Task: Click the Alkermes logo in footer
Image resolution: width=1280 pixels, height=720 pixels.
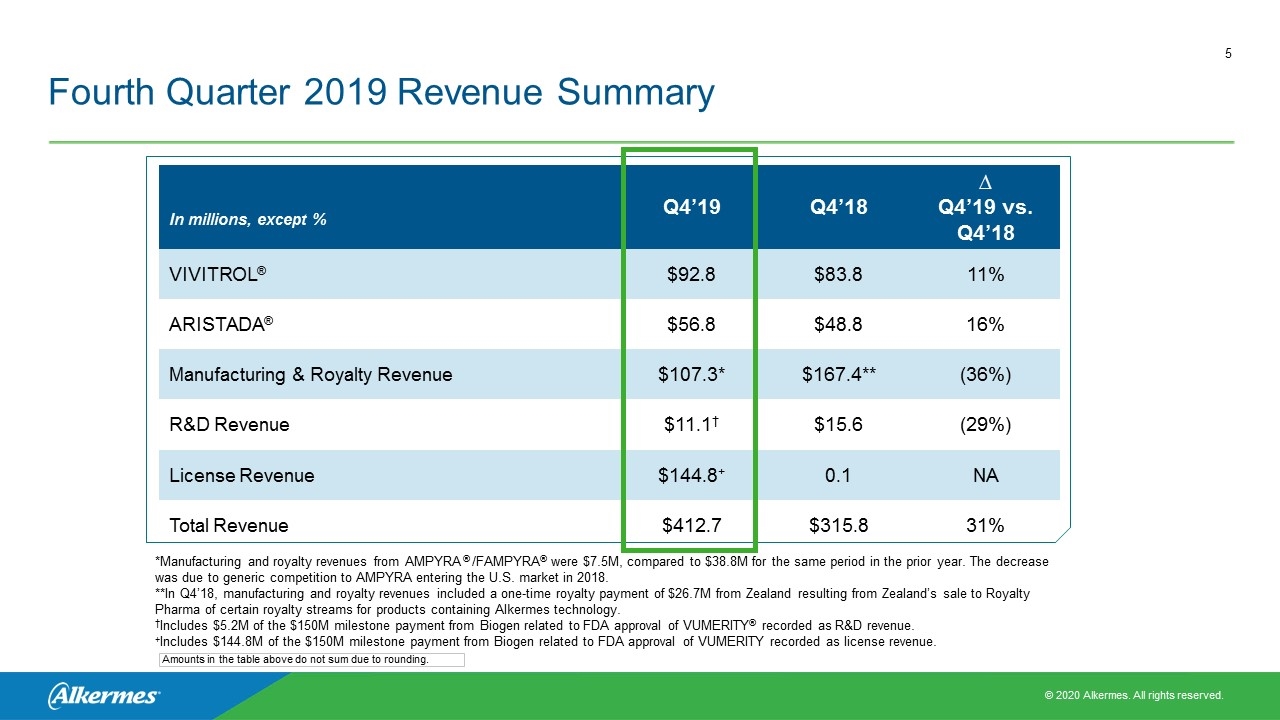Action: coord(103,696)
